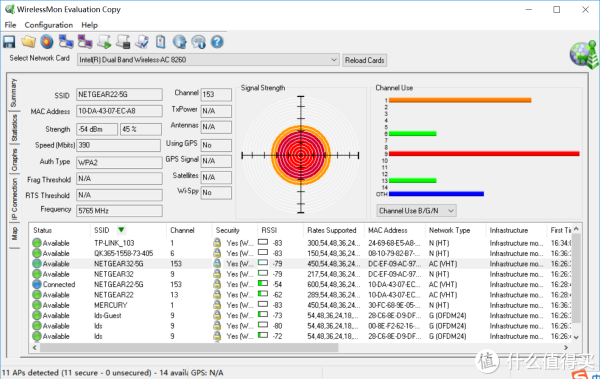Screen dimensions: 600x379
Task: Start logging with the green play scroll icon
Action: click(x=104, y=42)
